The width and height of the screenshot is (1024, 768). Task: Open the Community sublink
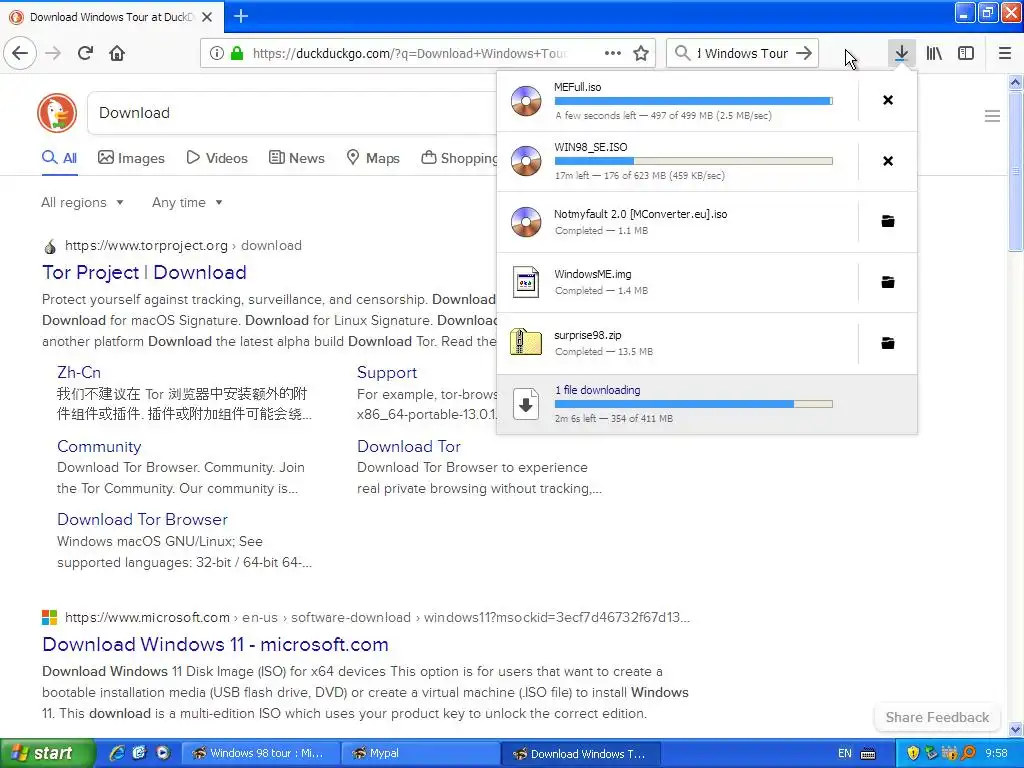click(x=99, y=446)
